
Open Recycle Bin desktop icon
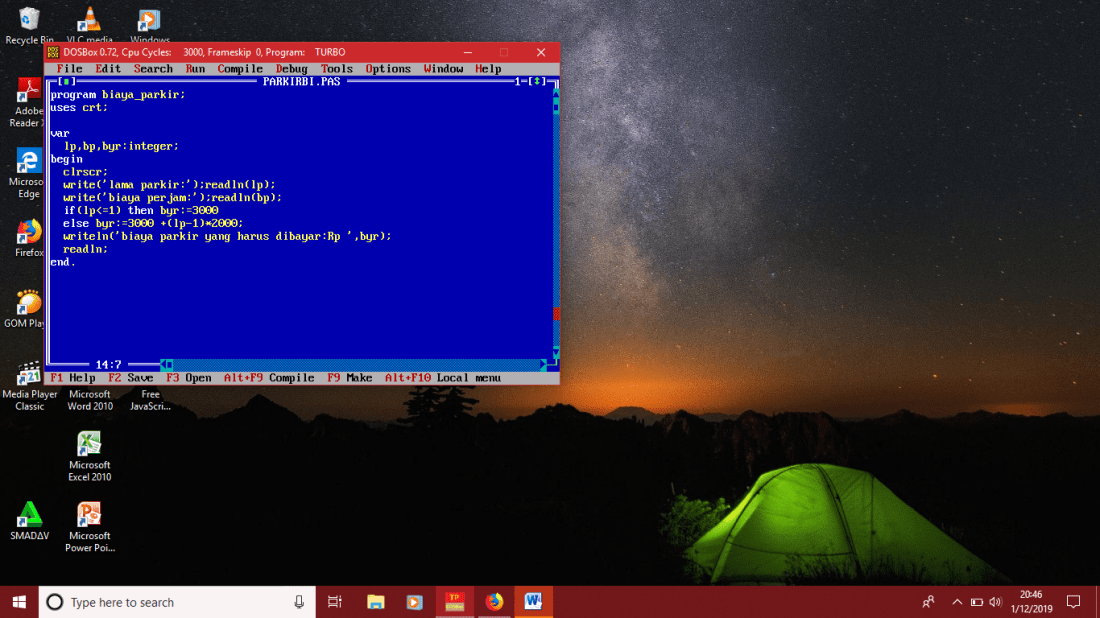tap(29, 20)
